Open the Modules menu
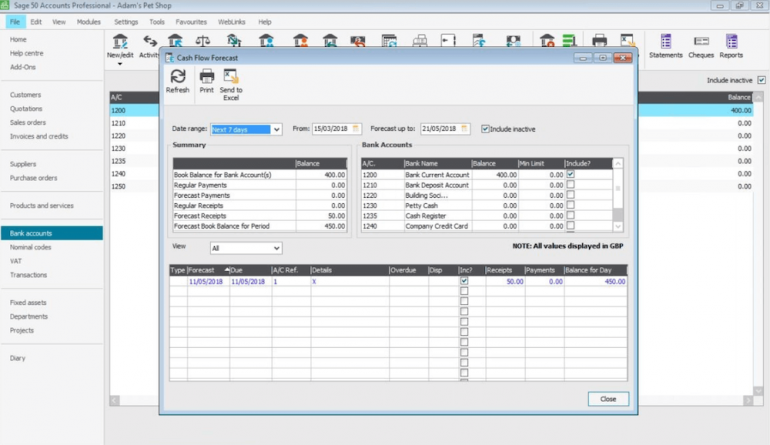 click(89, 21)
